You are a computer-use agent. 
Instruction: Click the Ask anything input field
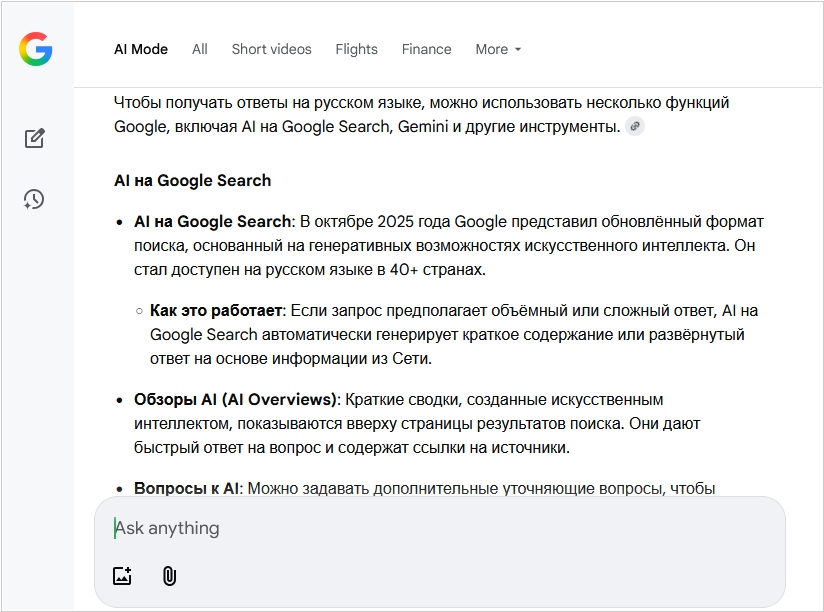[x=440, y=528]
